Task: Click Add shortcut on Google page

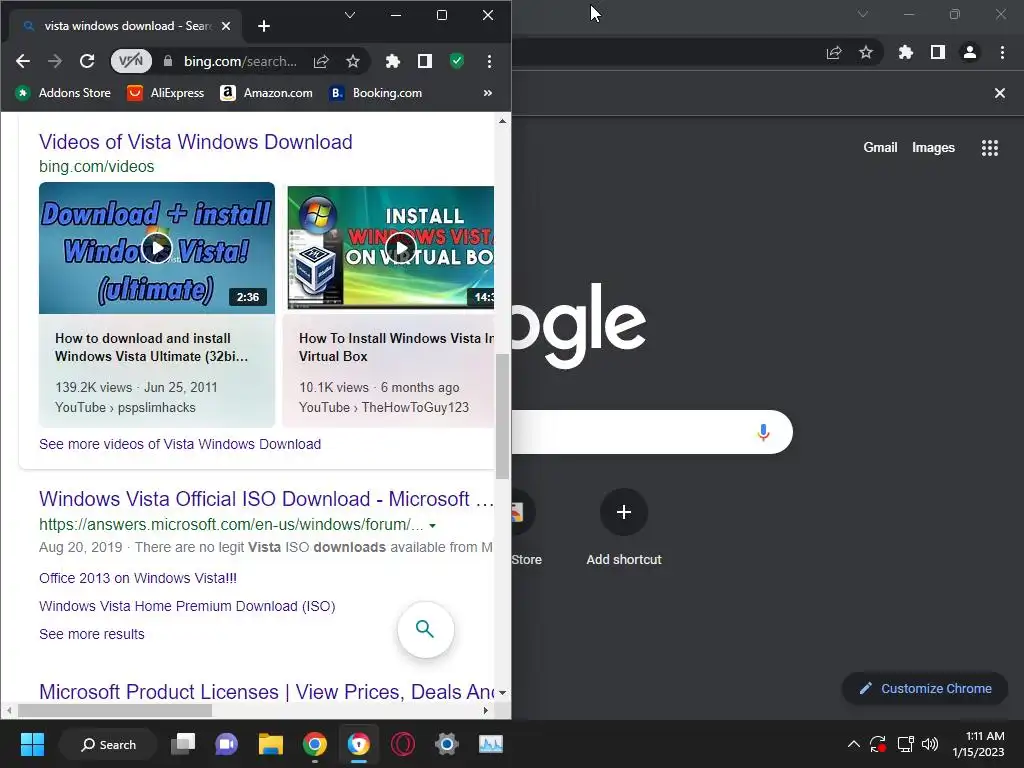Action: (x=624, y=528)
